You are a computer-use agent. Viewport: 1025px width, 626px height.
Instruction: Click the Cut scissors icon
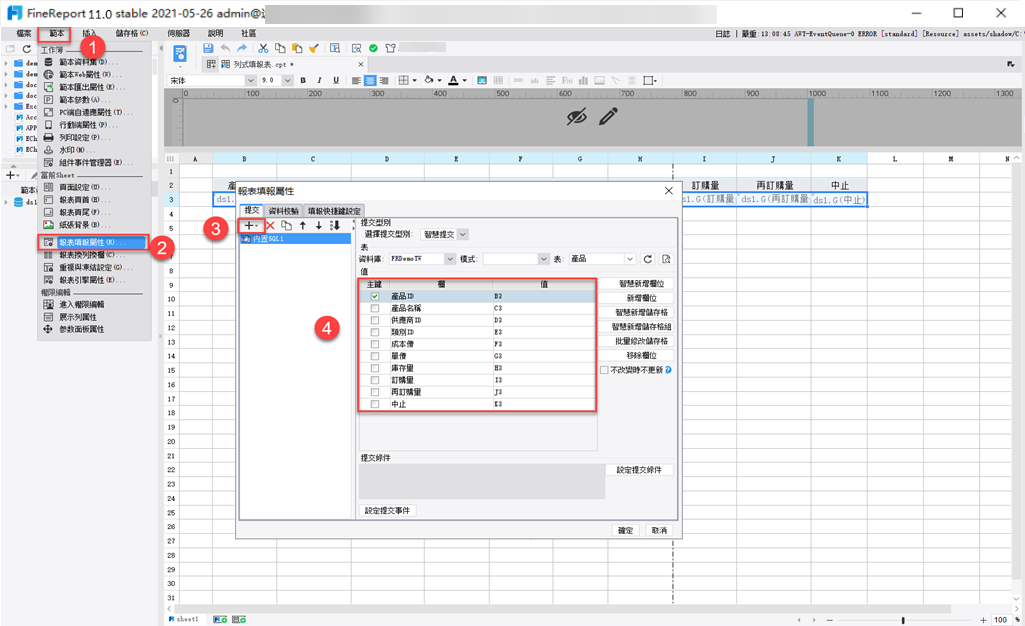click(263, 48)
